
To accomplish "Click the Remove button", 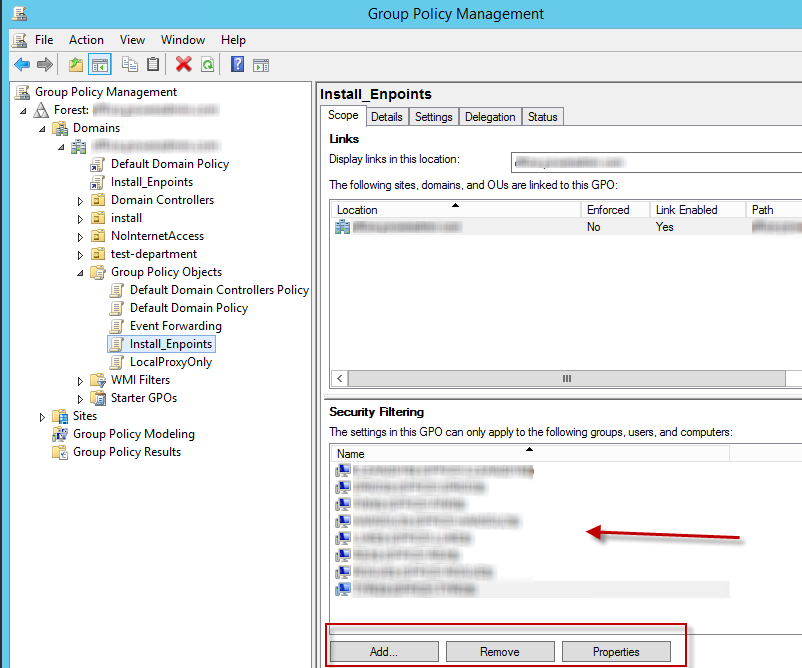I will (x=499, y=652).
